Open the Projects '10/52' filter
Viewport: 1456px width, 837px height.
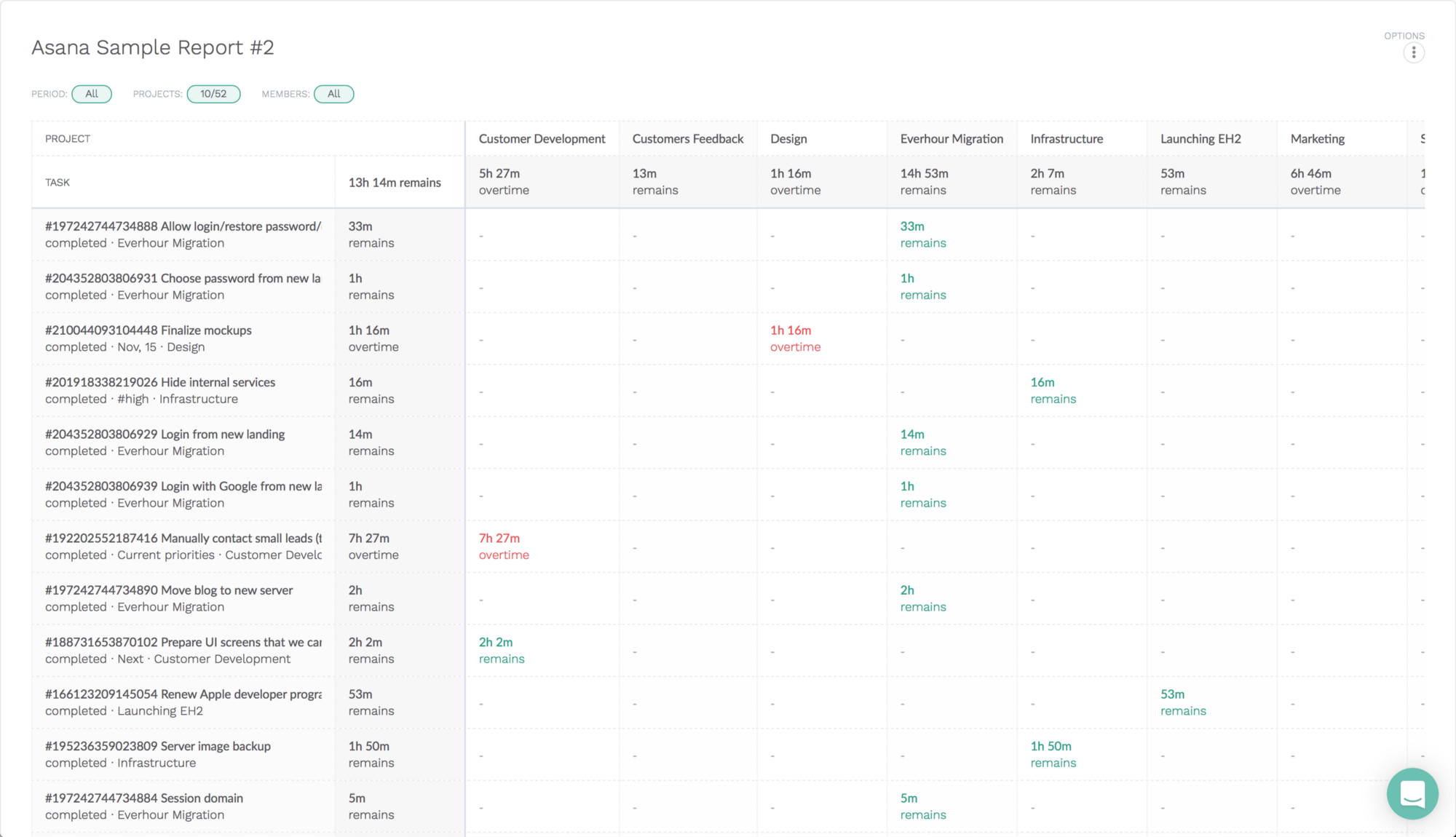coord(213,94)
